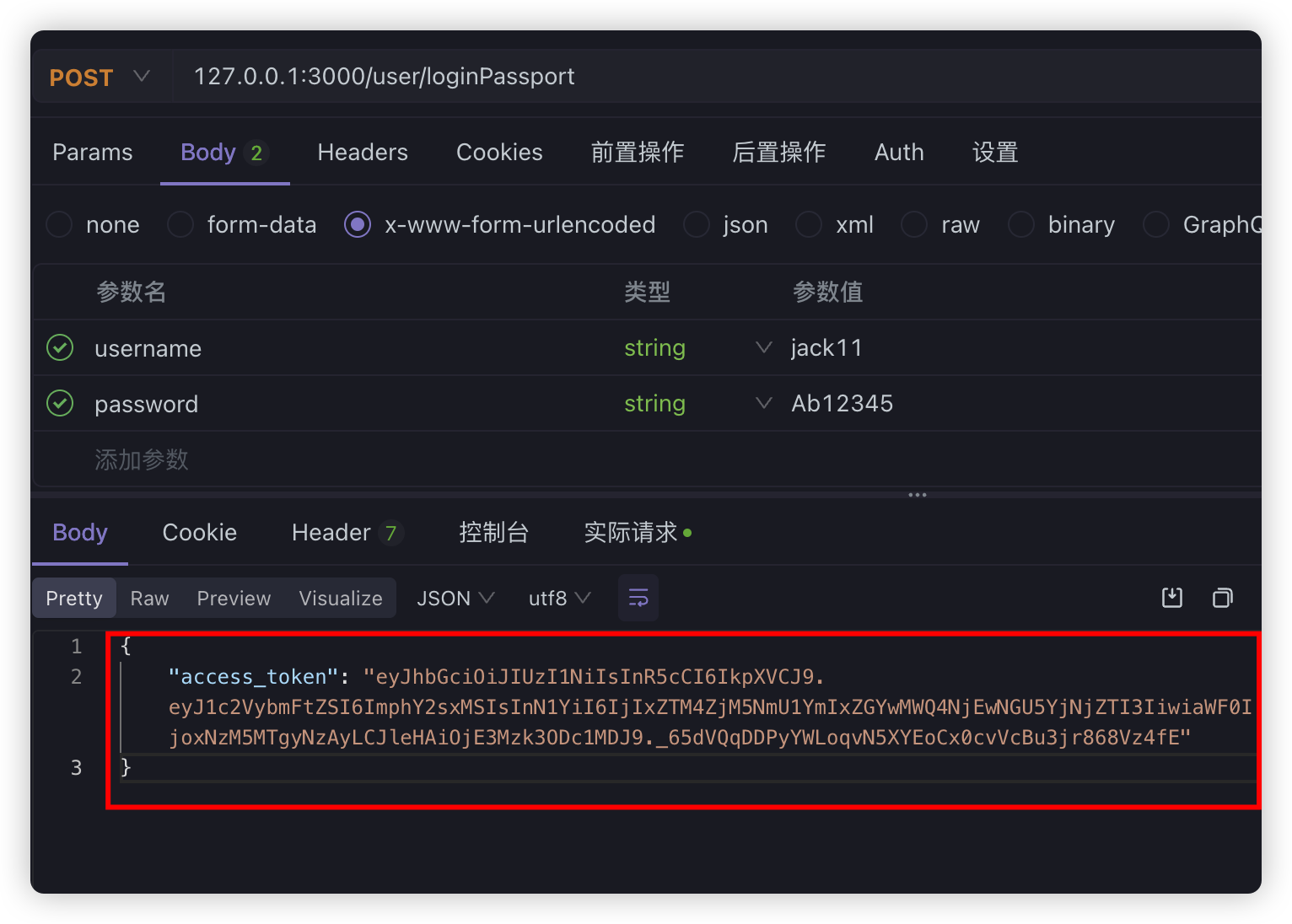The image size is (1292, 924).
Task: Open the utf8 encoding dropdown
Action: 559,599
